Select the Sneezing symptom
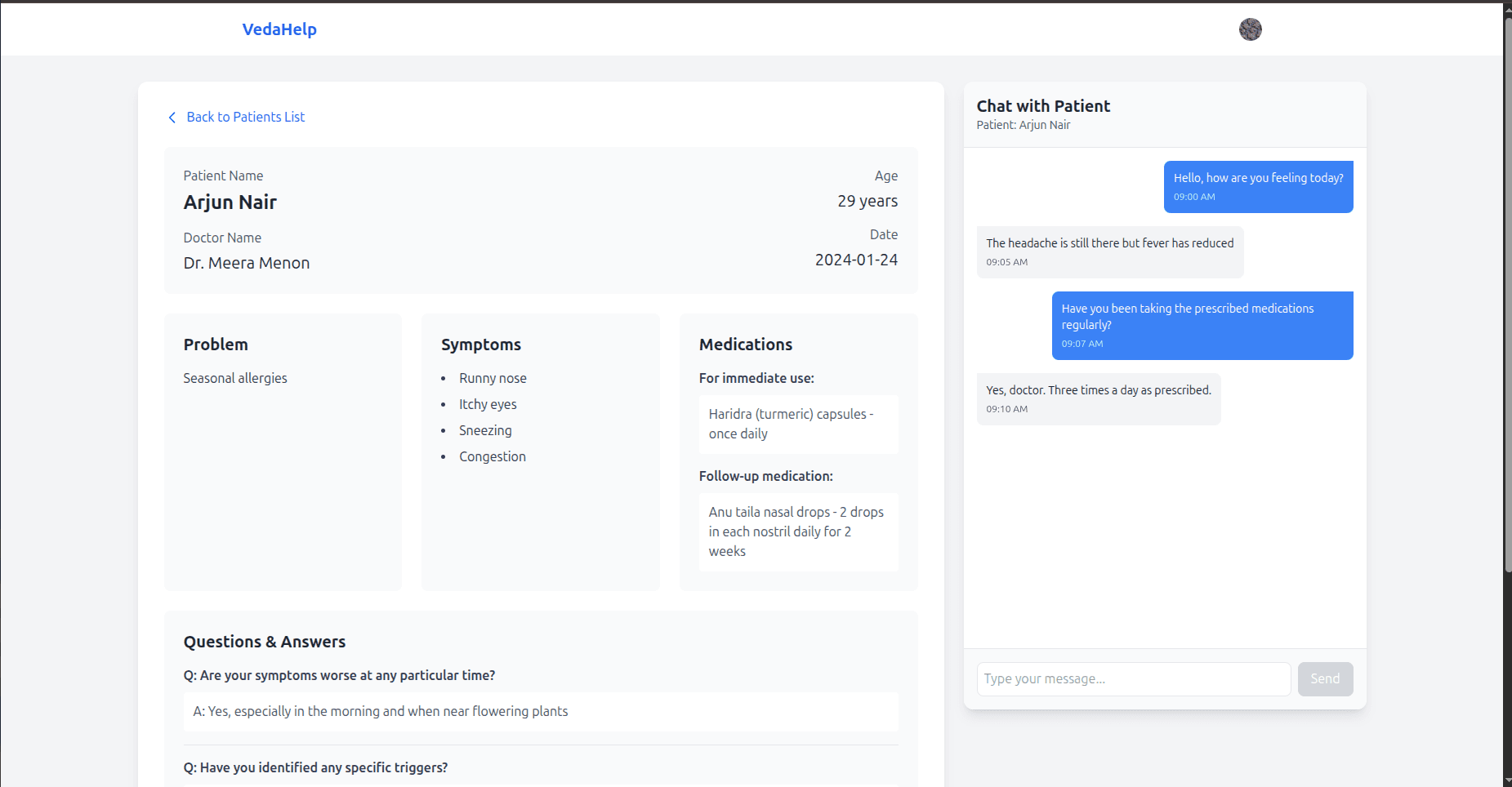 coord(485,430)
